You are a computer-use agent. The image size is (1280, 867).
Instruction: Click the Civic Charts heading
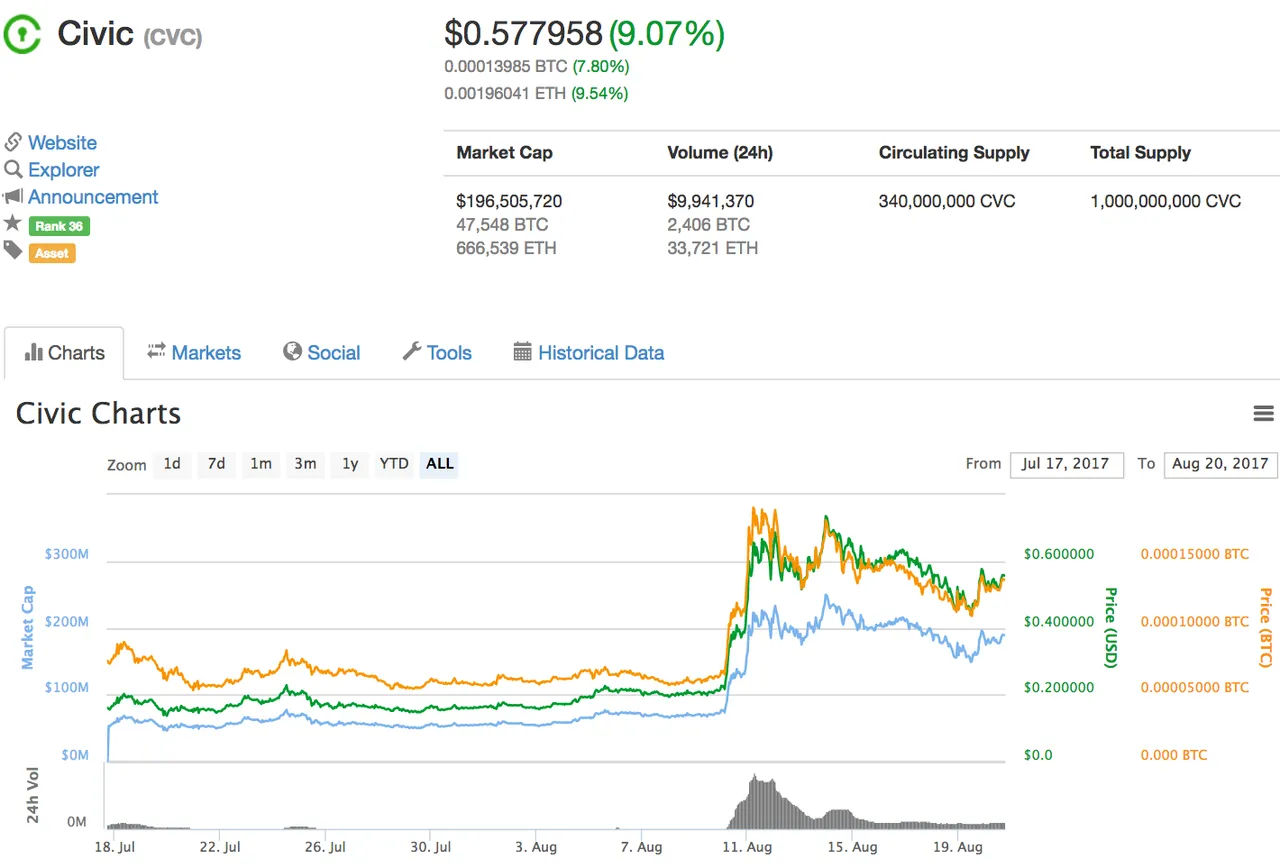[98, 413]
